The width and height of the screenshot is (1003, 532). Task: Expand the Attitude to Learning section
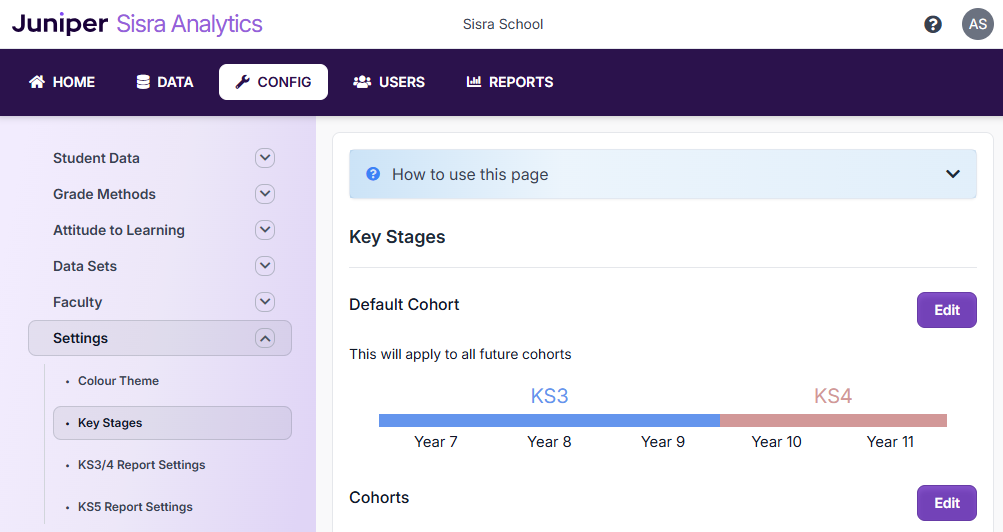click(x=264, y=230)
